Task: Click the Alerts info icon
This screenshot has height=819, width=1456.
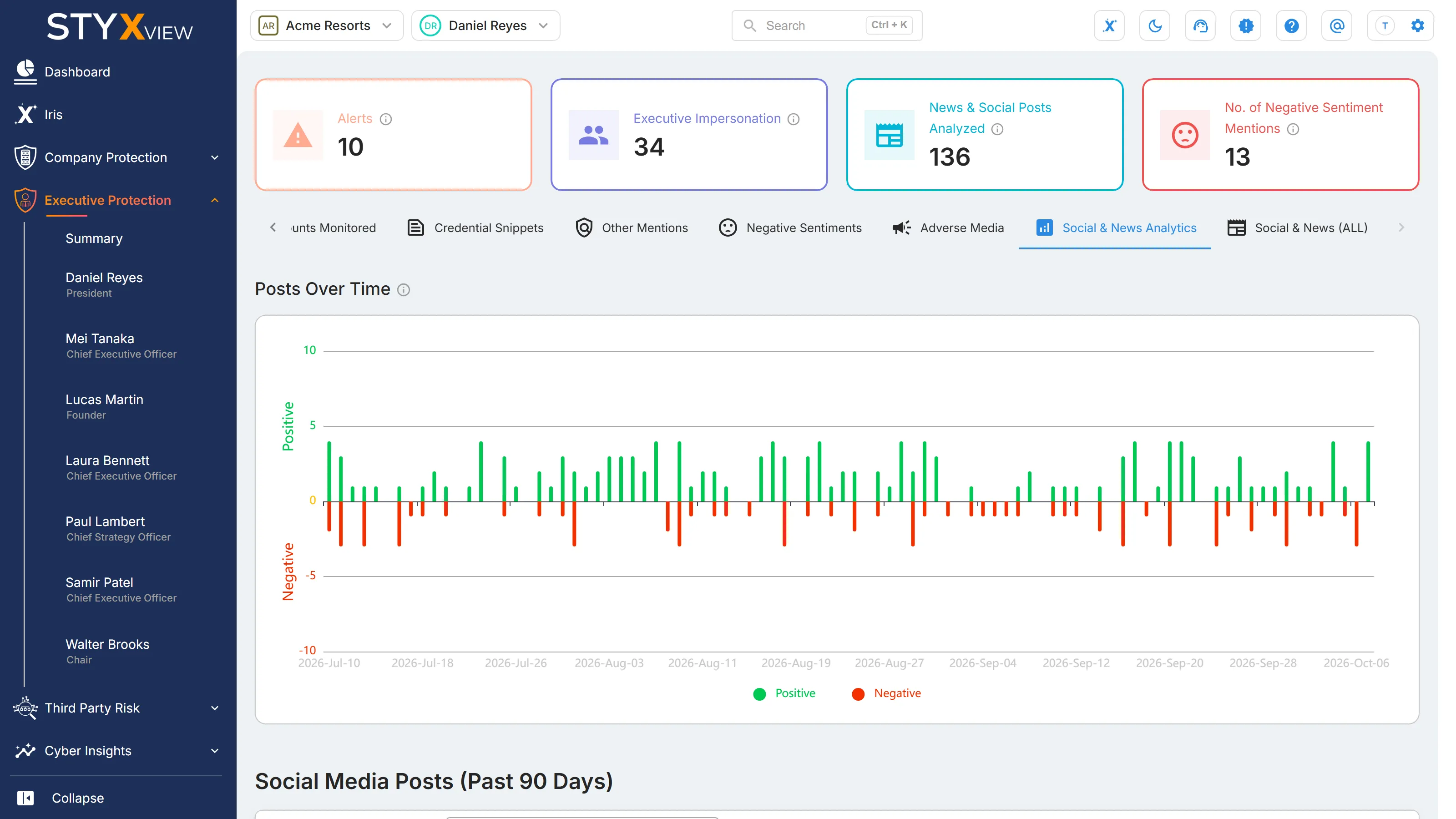Action: click(385, 119)
